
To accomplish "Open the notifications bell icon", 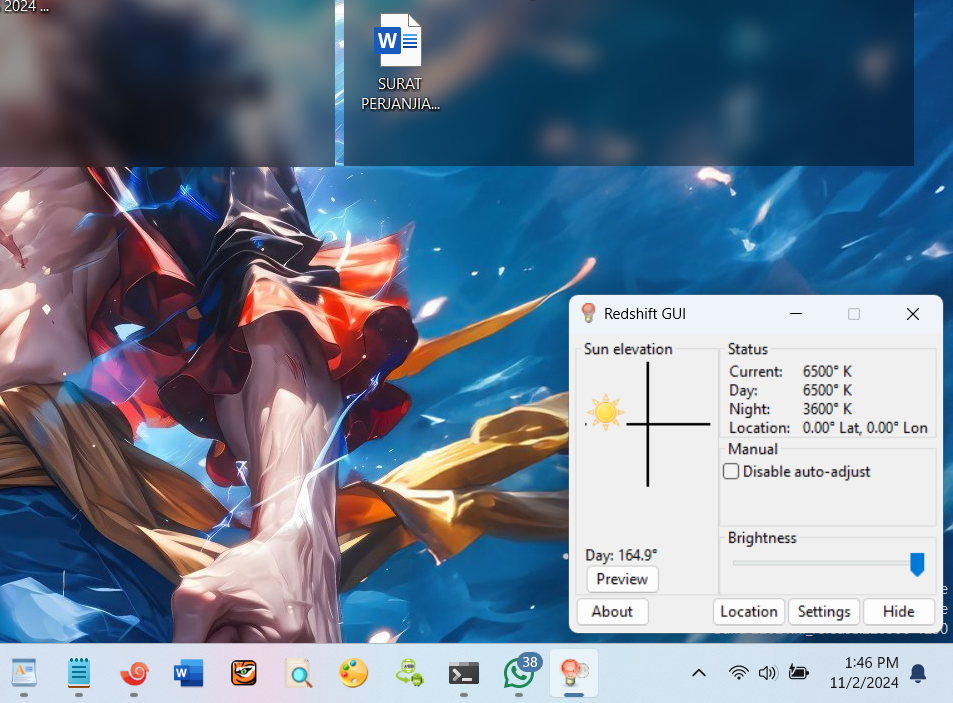I will coord(918,673).
